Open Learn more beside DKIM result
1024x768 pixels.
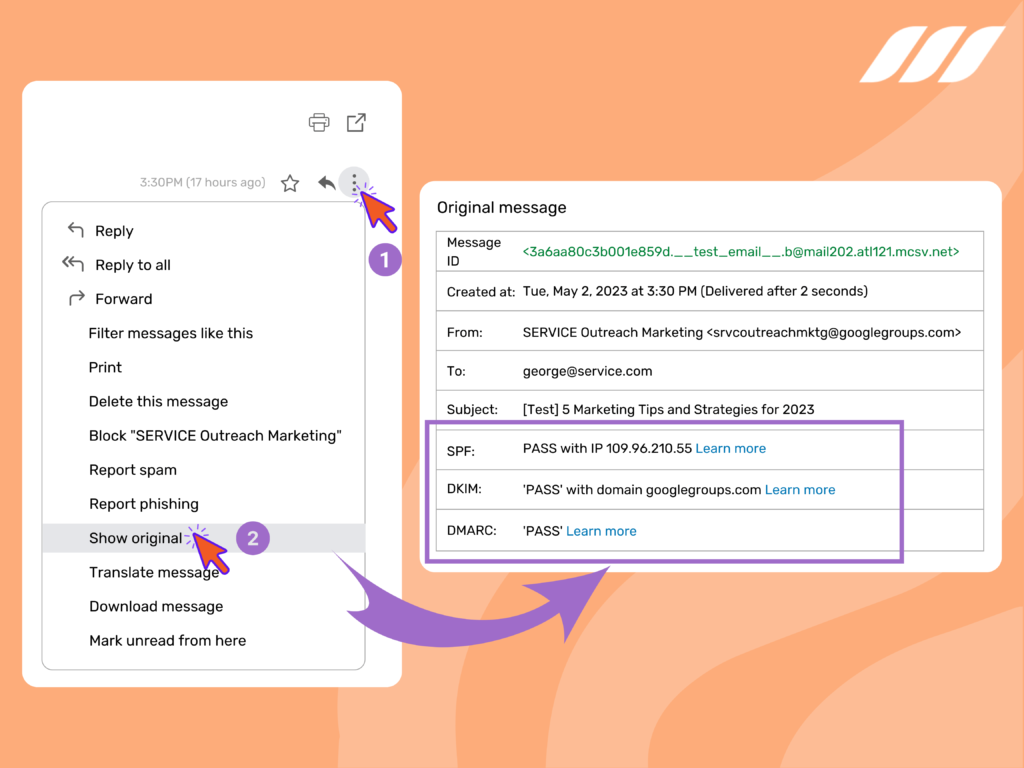coord(800,489)
